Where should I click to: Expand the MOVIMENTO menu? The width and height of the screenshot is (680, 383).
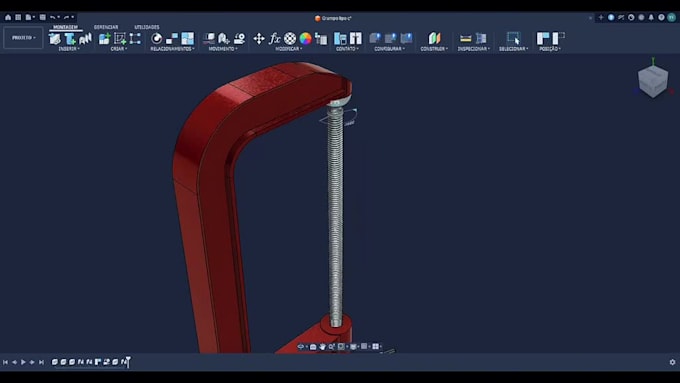223,49
